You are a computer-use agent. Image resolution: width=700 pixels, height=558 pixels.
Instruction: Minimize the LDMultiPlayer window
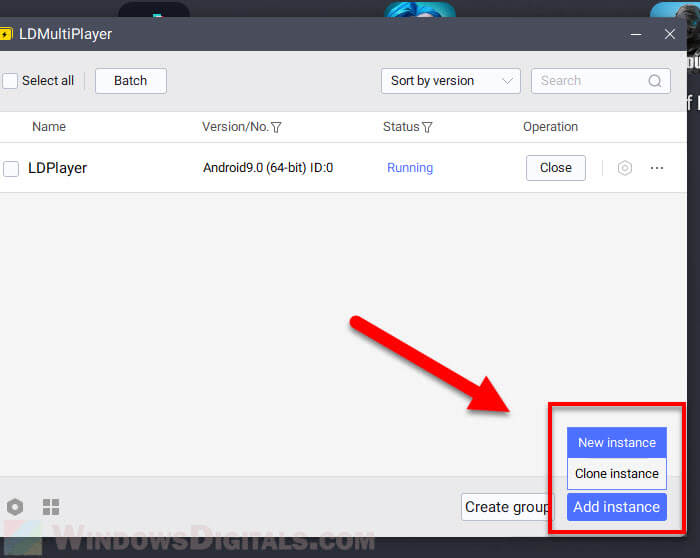point(636,34)
